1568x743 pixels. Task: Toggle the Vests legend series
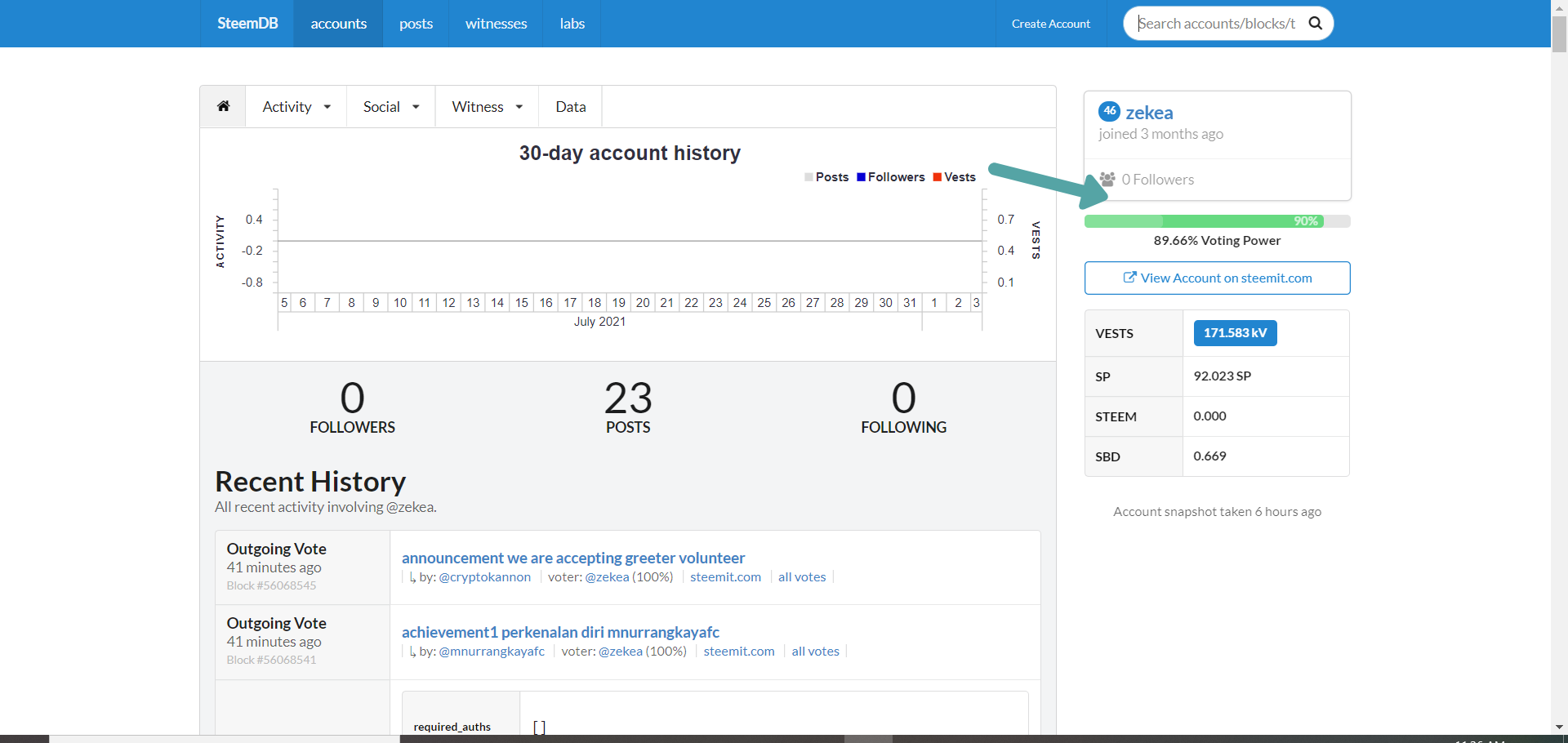coord(955,177)
